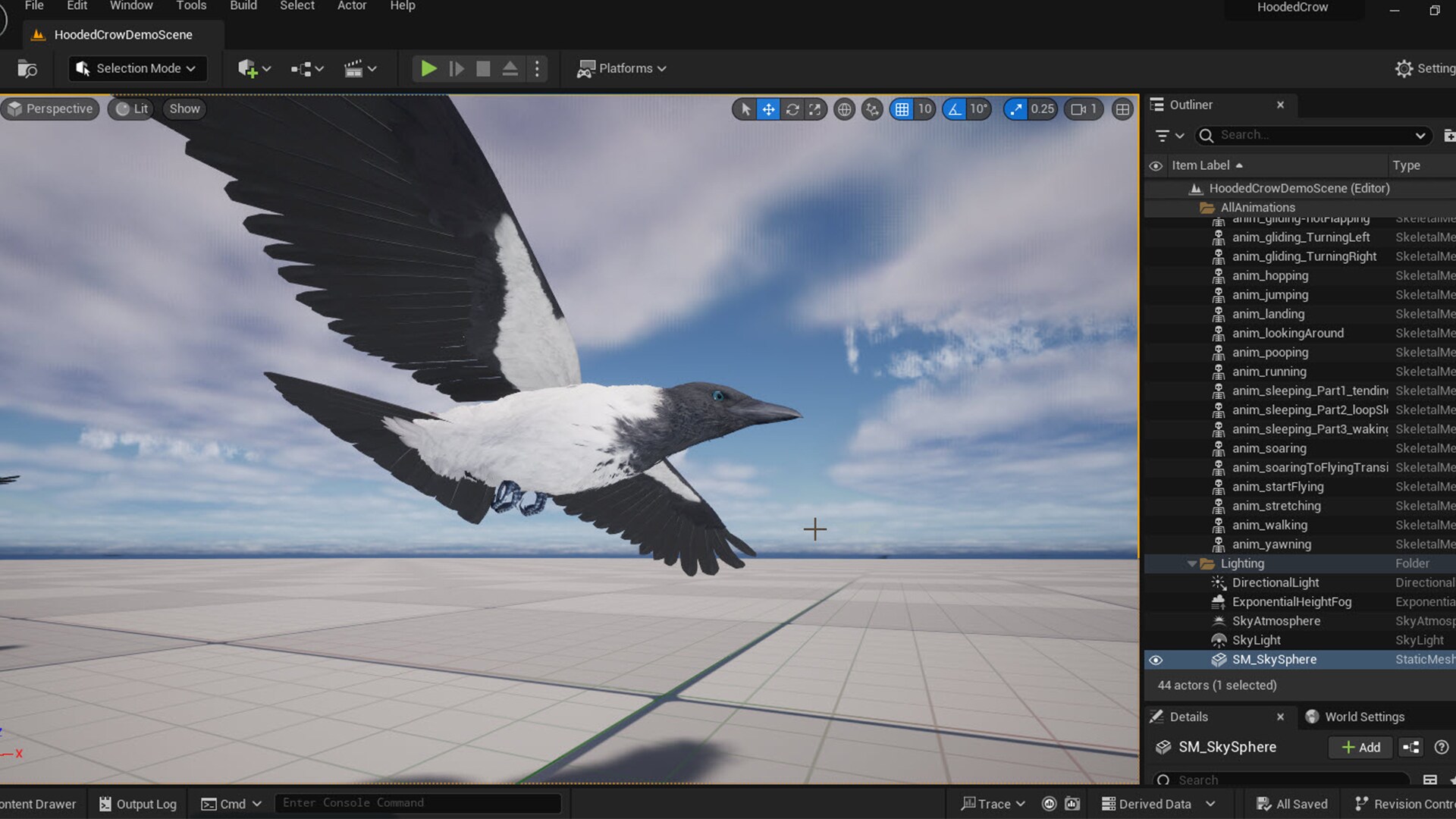Collapse the Lighting folder in the Outliner
Image resolution: width=1456 pixels, height=819 pixels.
1192,563
